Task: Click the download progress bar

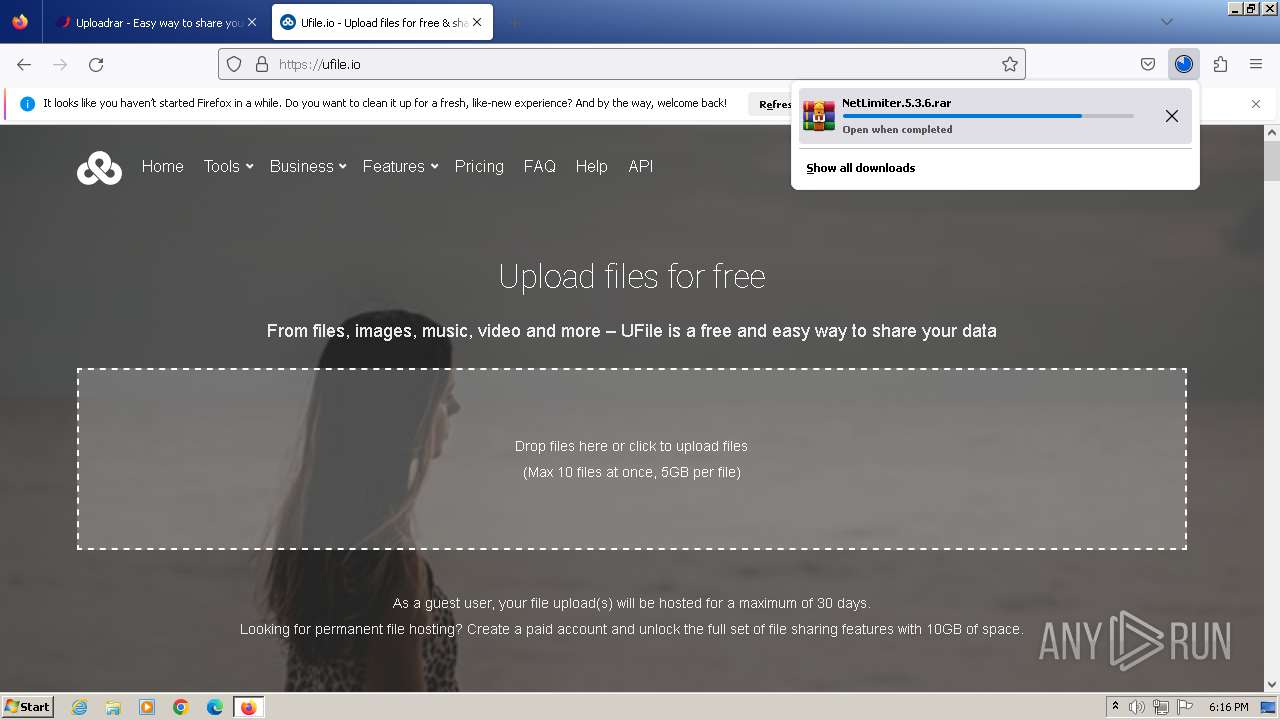Action: pos(988,116)
